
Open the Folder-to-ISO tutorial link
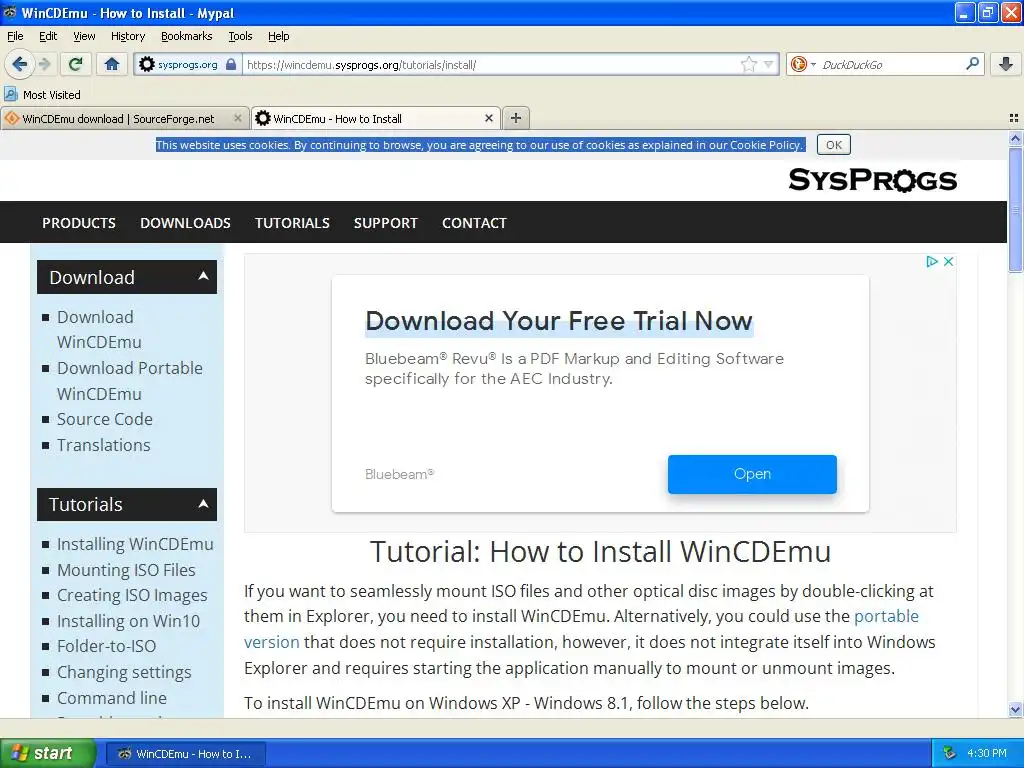click(x=106, y=647)
